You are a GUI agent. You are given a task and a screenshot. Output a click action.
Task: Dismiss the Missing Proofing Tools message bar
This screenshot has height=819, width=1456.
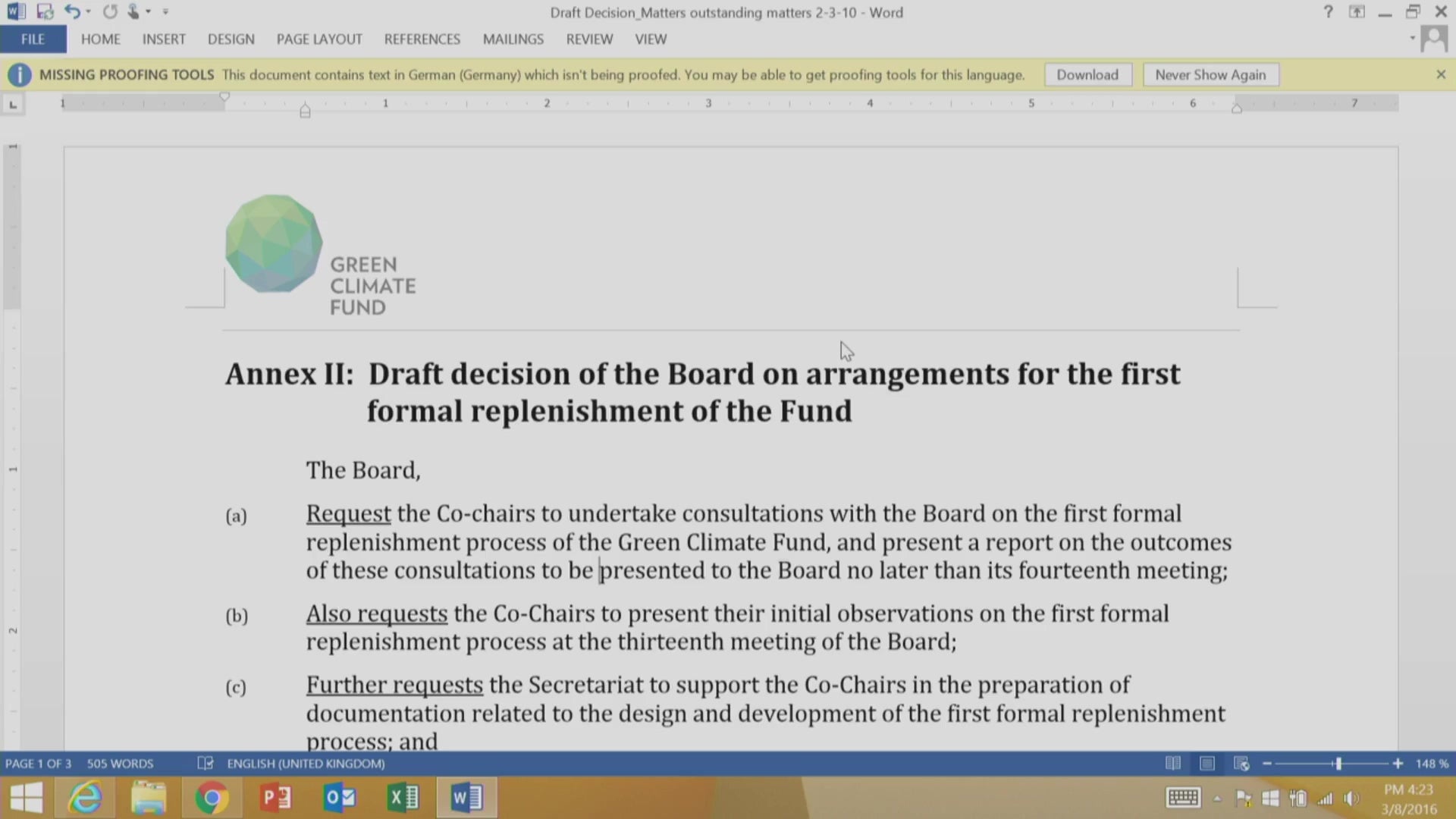tap(1441, 74)
